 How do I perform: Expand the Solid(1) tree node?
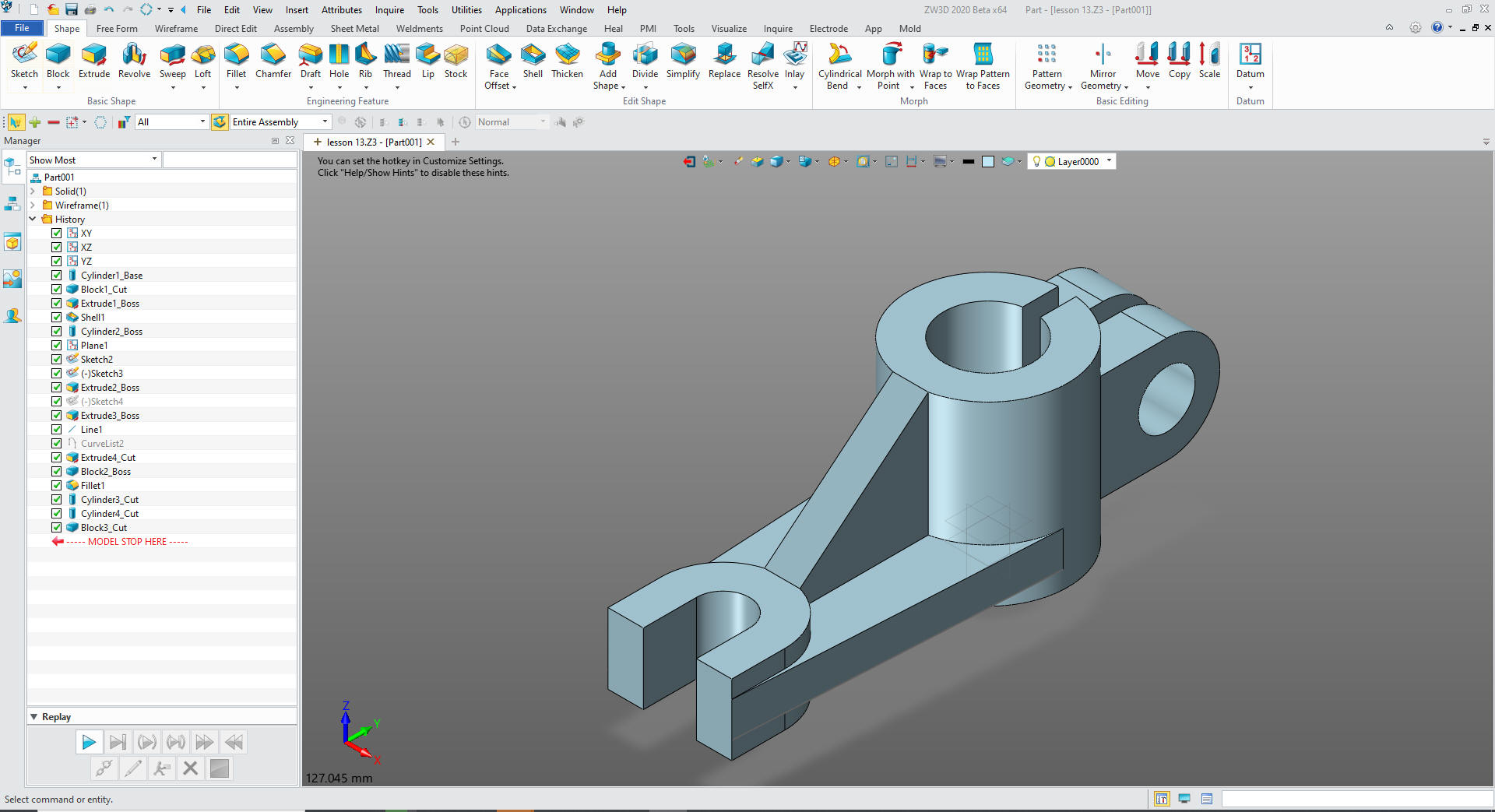(x=33, y=191)
